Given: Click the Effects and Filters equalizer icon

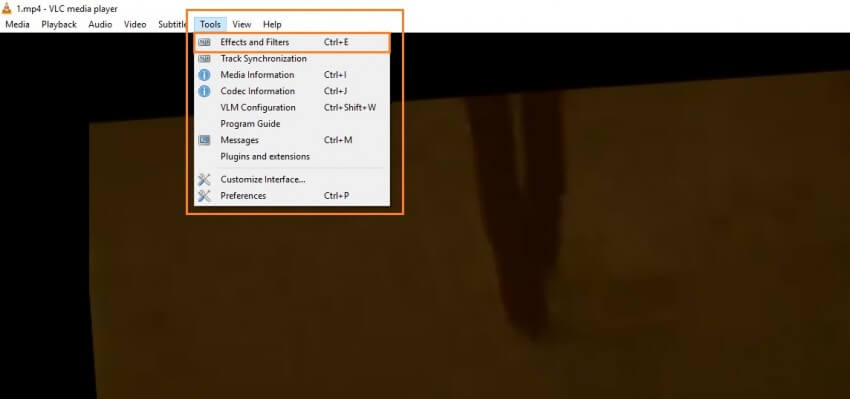Looking at the screenshot, I should coord(204,42).
